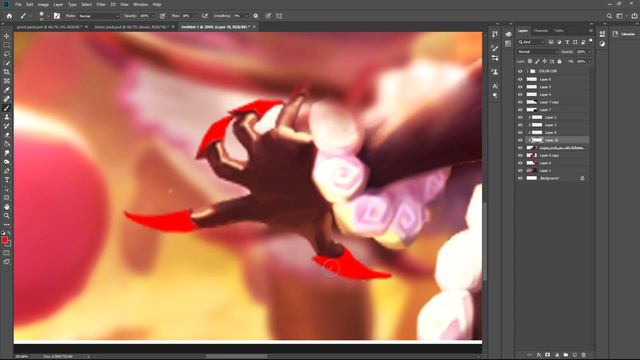Select the Lasso tool

7,54
